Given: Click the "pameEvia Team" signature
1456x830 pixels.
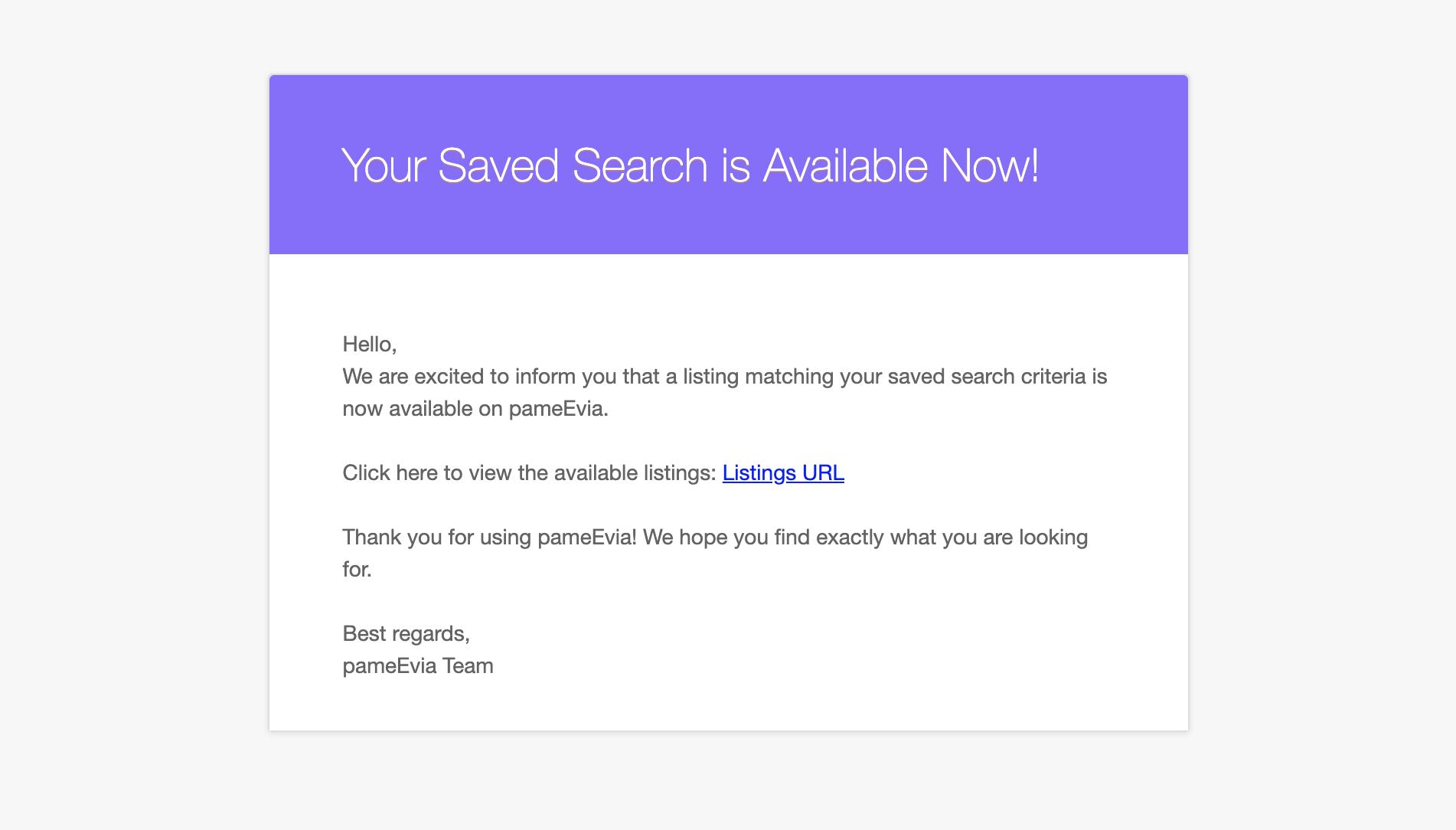Looking at the screenshot, I should [x=417, y=666].
